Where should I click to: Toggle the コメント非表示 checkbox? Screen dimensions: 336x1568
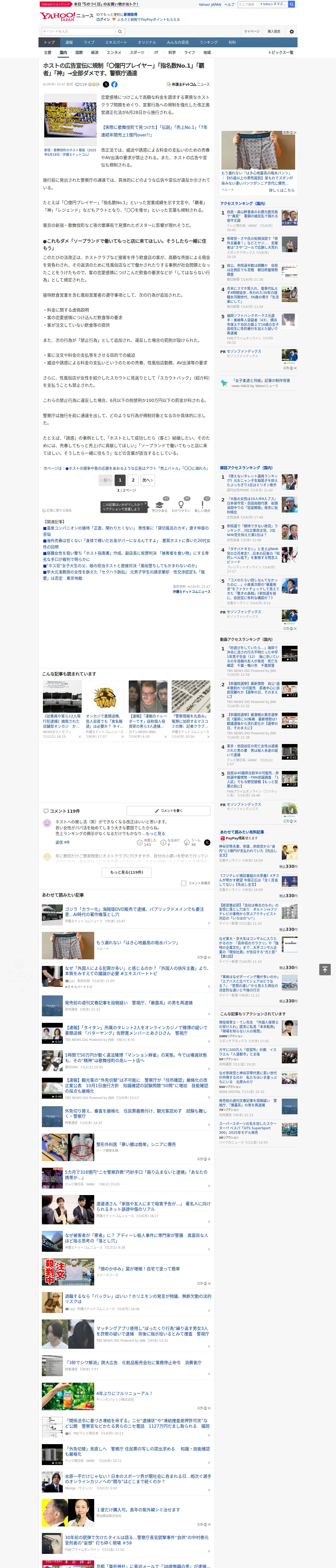[183, 883]
